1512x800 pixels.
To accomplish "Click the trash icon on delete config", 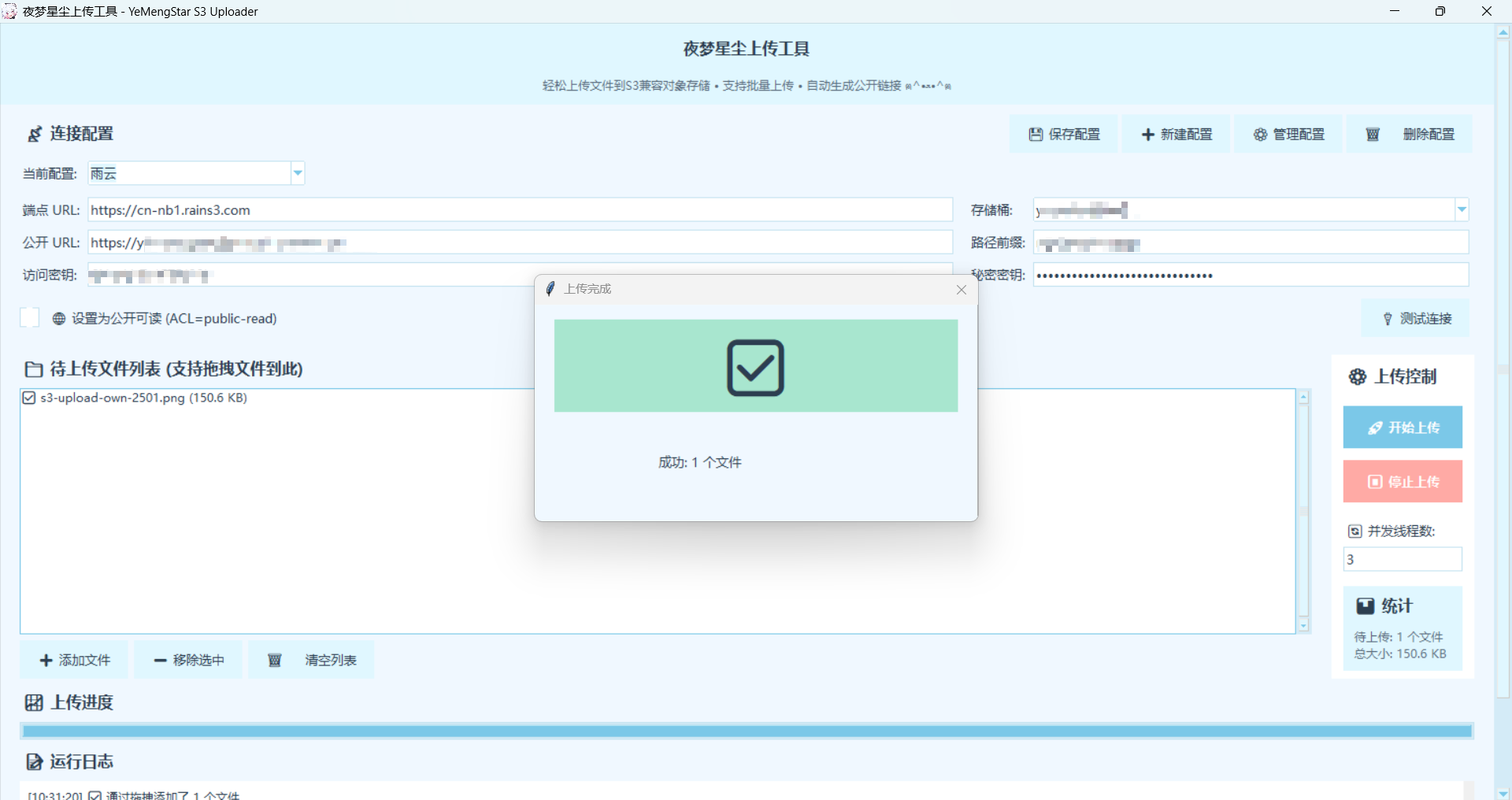I will click(1373, 135).
